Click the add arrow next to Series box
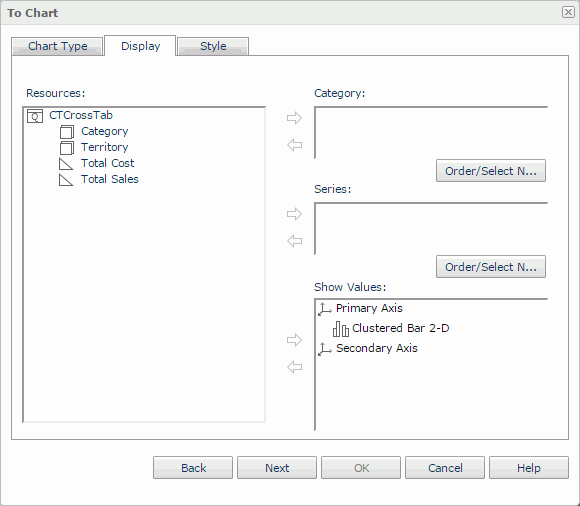Screen dimensions: 580x506 click(x=294, y=214)
